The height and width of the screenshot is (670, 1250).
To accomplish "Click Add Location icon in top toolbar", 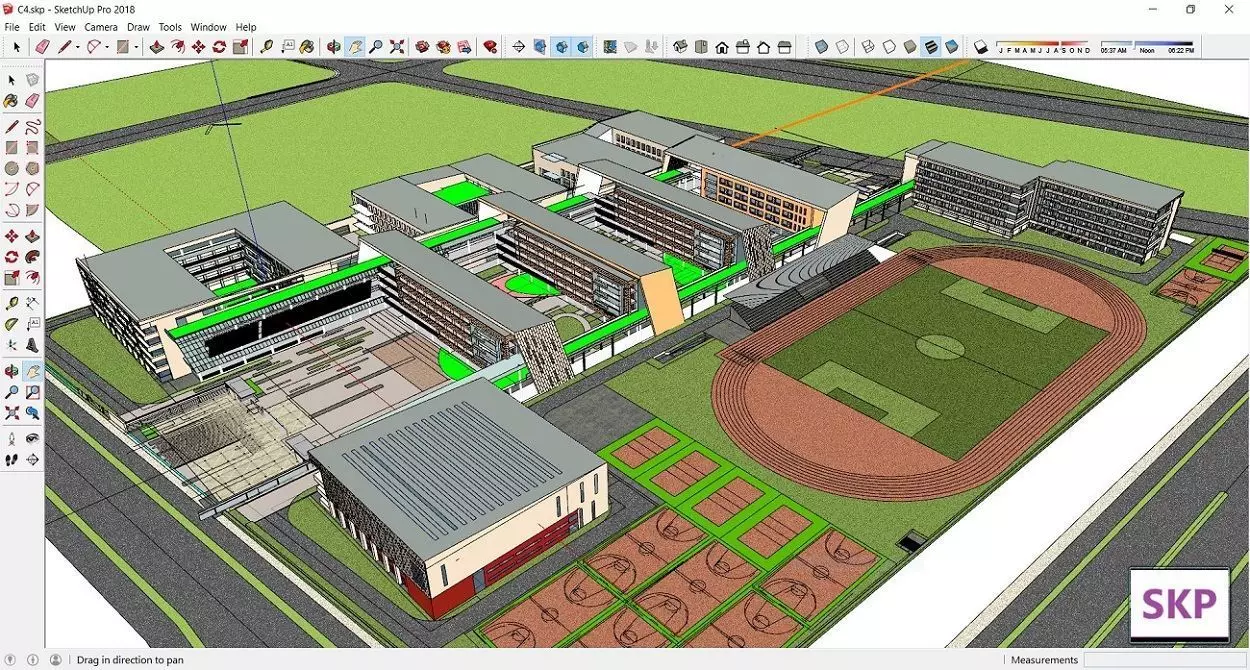I will [610, 46].
